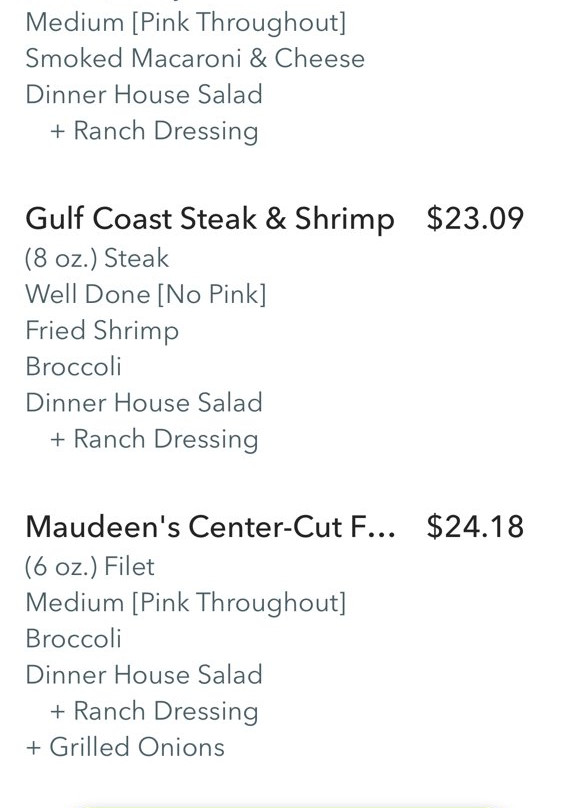Tap the $23.09 price
Image resolution: width=576 pixels, height=808 pixels.
click(475, 218)
